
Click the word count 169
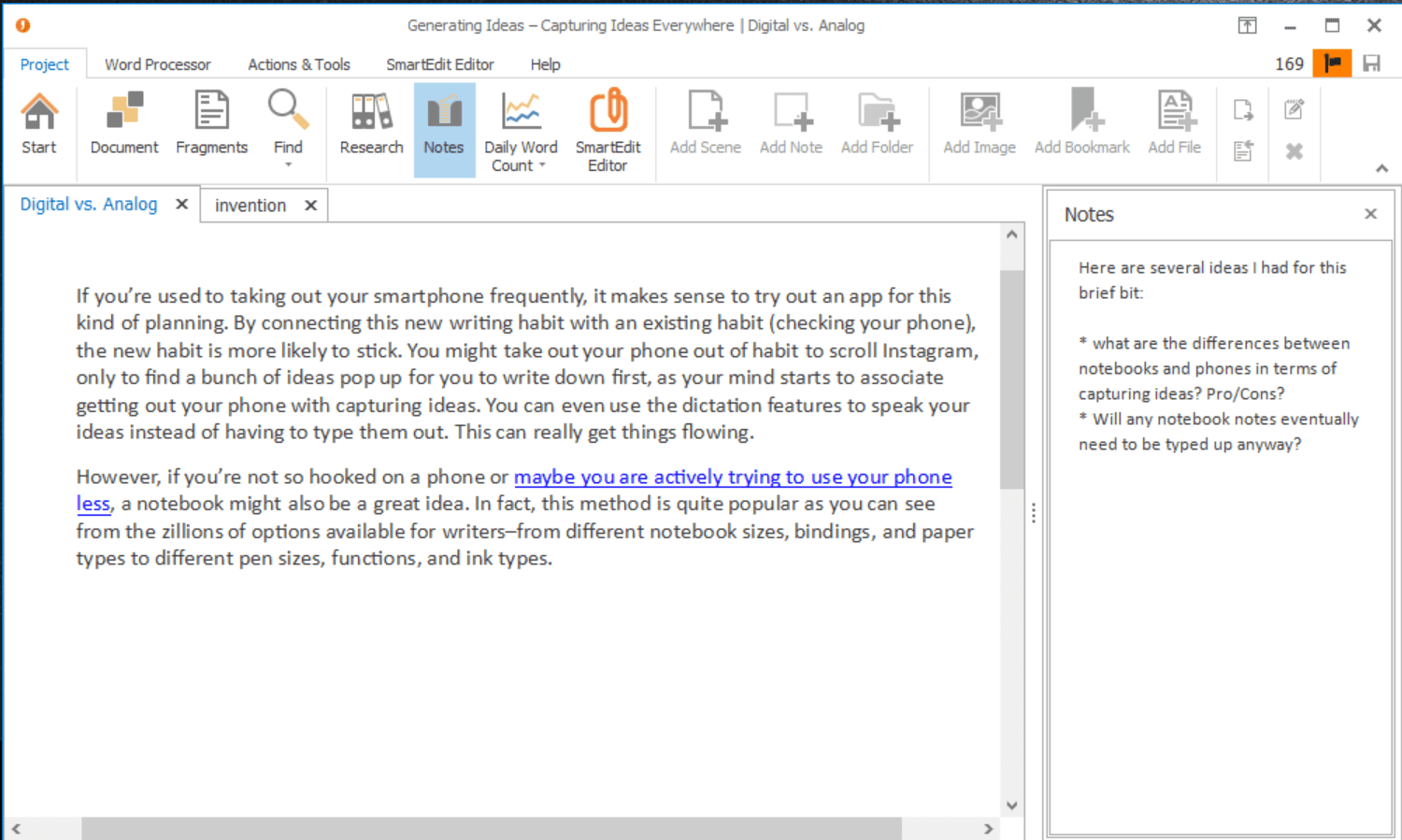(x=1289, y=64)
